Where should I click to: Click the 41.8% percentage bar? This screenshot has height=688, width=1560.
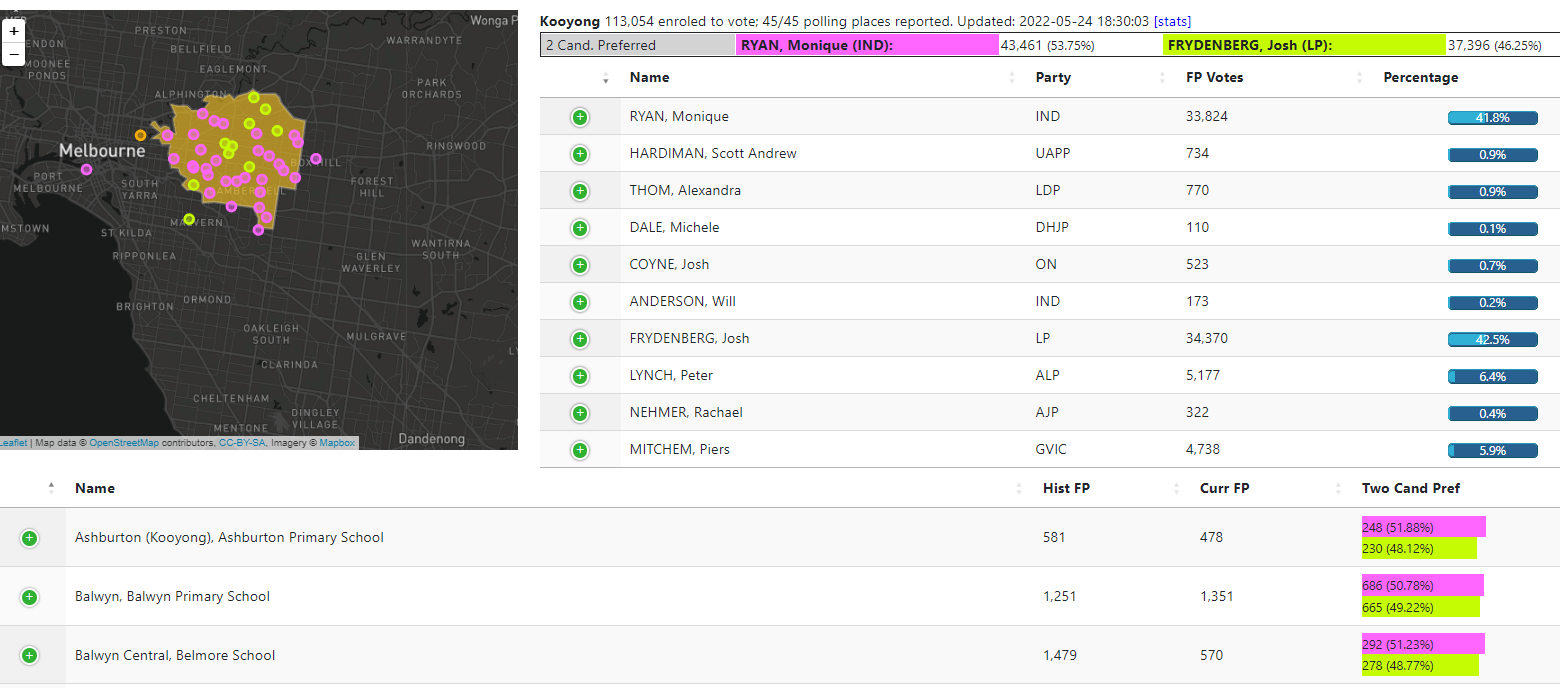[1493, 118]
